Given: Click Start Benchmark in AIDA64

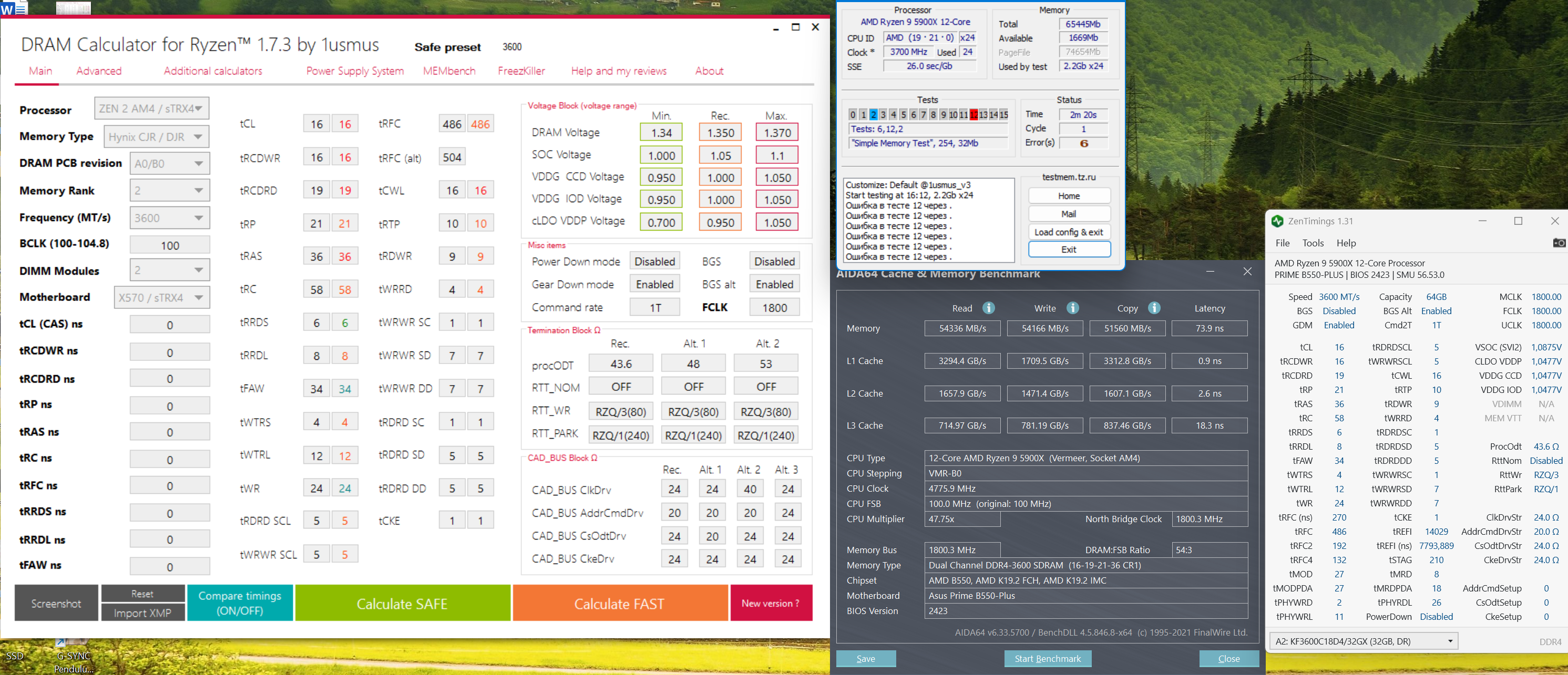Looking at the screenshot, I should click(x=1047, y=659).
